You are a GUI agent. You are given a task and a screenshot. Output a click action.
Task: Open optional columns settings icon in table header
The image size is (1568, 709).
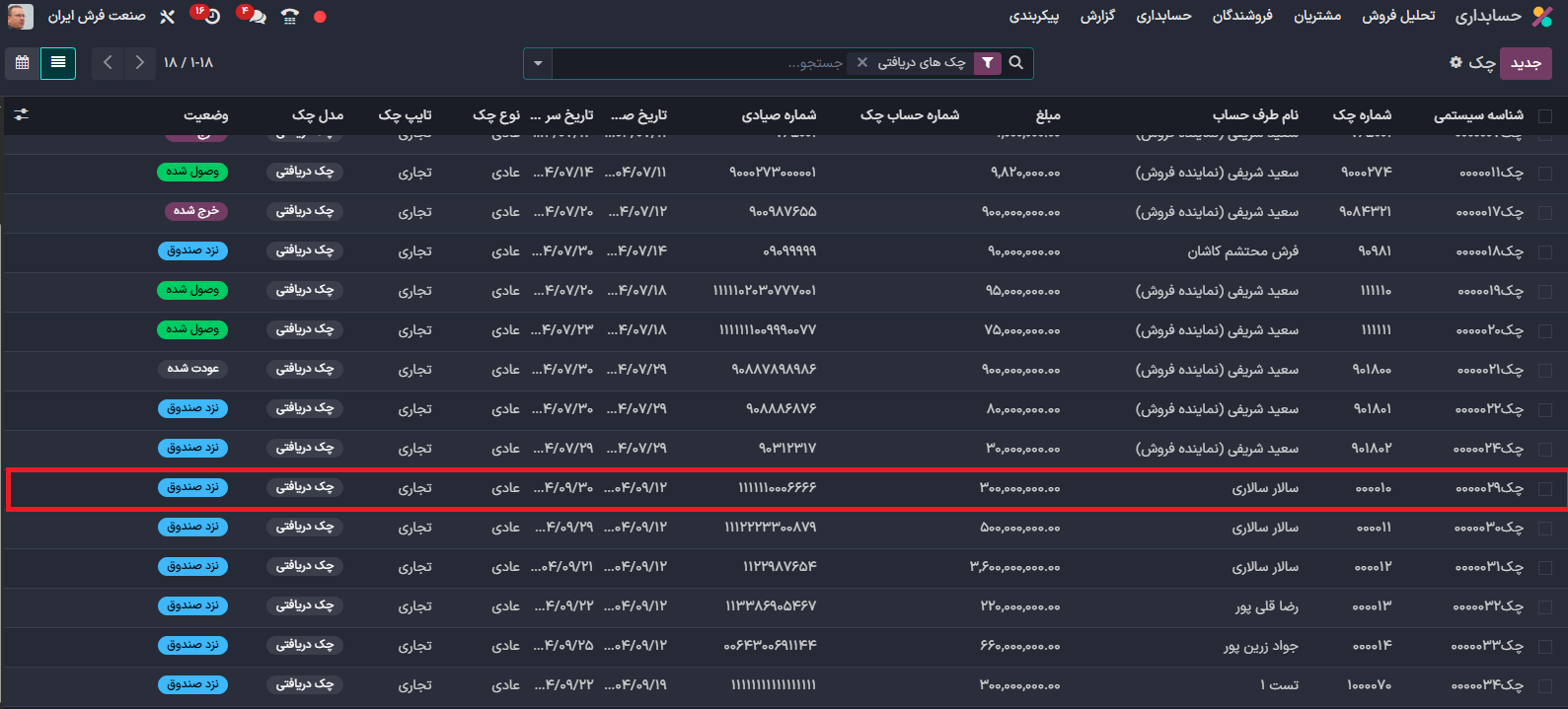click(x=22, y=114)
